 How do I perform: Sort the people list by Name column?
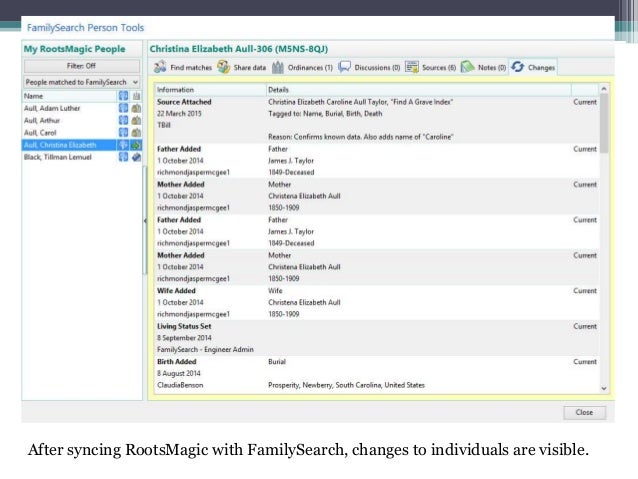(68, 94)
